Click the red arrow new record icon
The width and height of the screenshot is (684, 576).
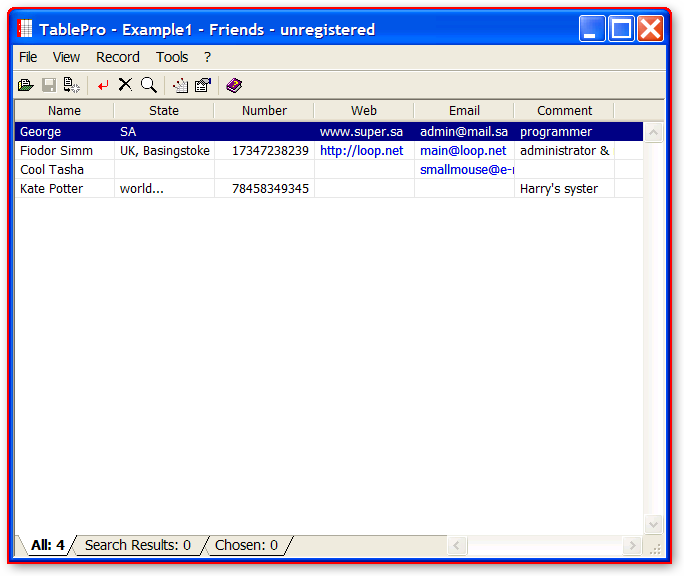103,86
